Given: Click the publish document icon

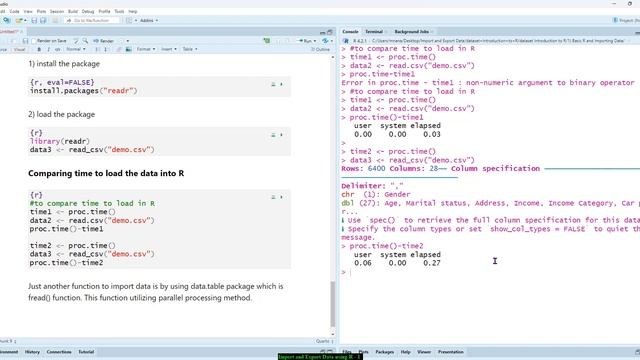Looking at the screenshot, I should (x=325, y=41).
